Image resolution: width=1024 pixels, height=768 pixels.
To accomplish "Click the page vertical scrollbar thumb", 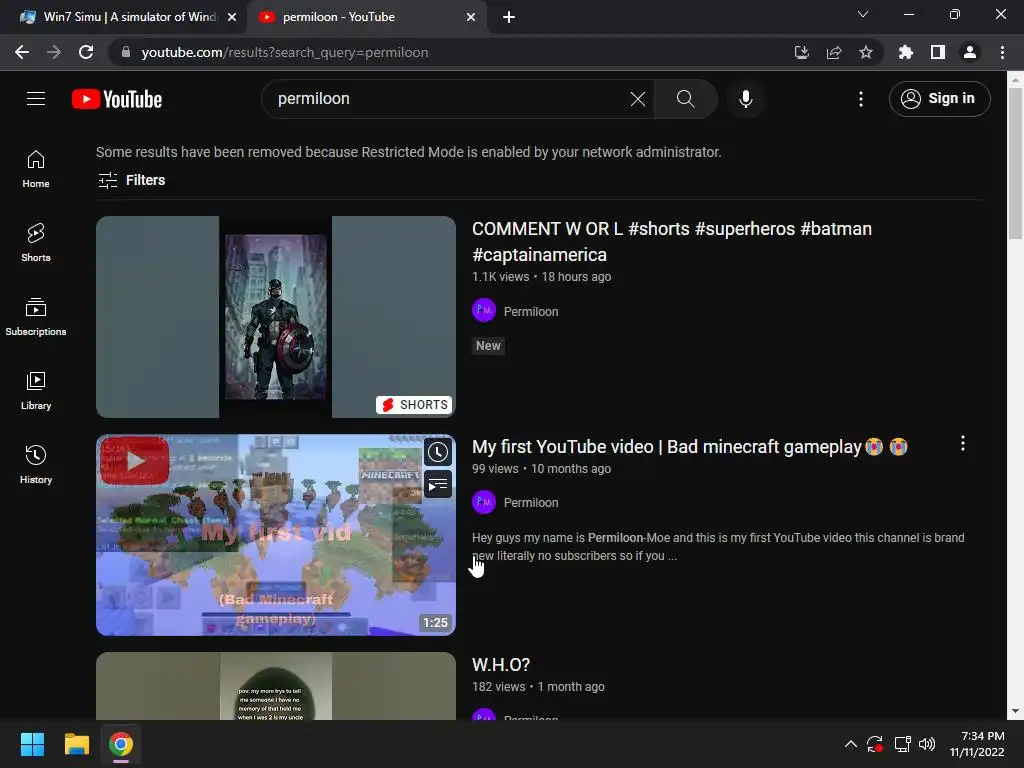I will pyautogui.click(x=1015, y=163).
